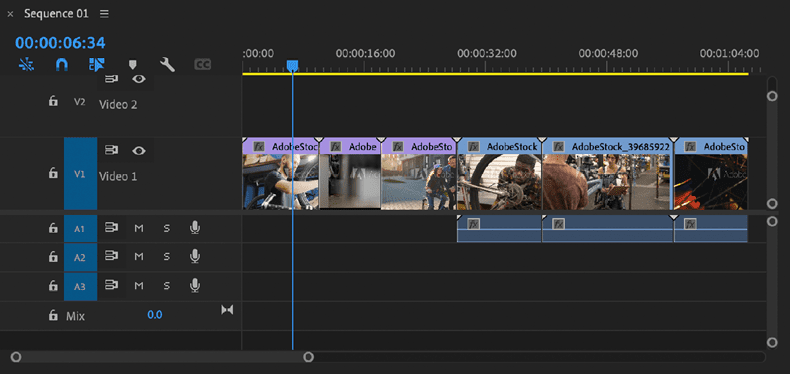Click the closed captions CC icon

tap(203, 65)
